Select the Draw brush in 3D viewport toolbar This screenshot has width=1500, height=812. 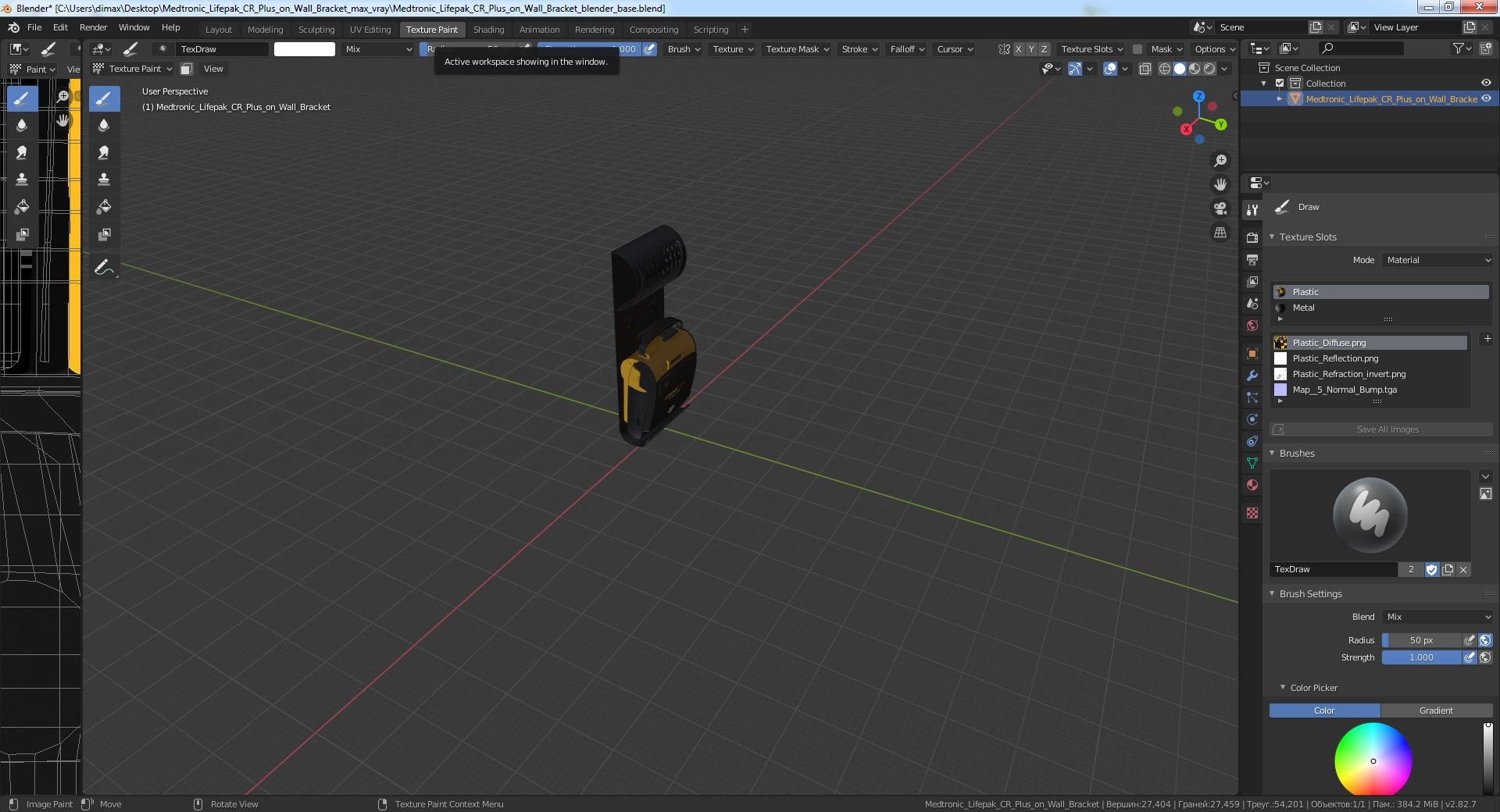click(104, 98)
